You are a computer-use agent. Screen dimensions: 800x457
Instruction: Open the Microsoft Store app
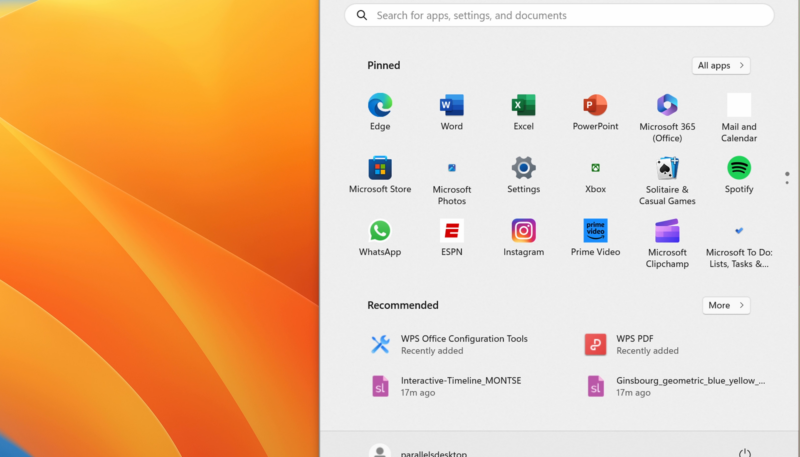click(380, 168)
